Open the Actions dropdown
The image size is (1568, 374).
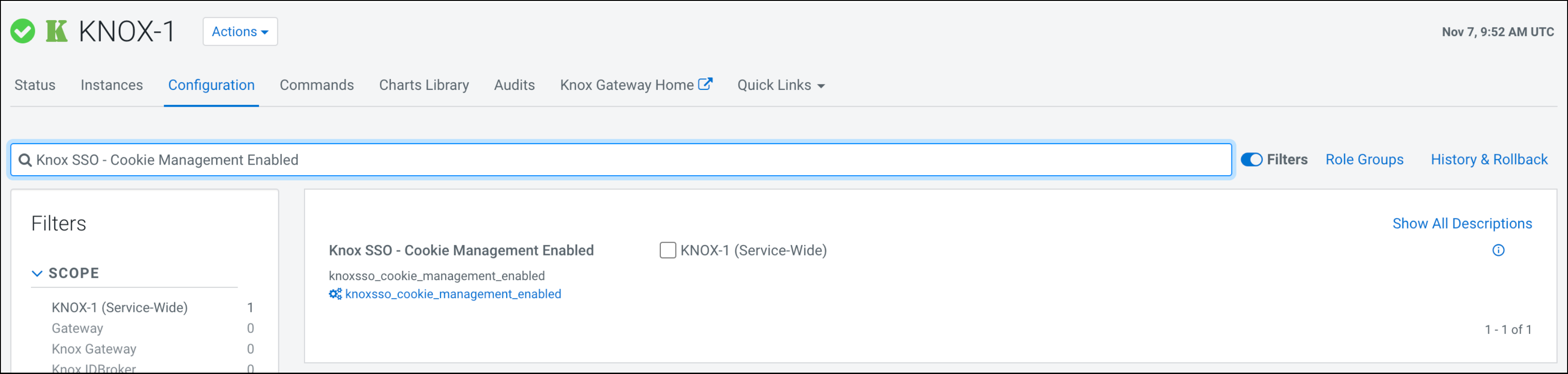(240, 31)
